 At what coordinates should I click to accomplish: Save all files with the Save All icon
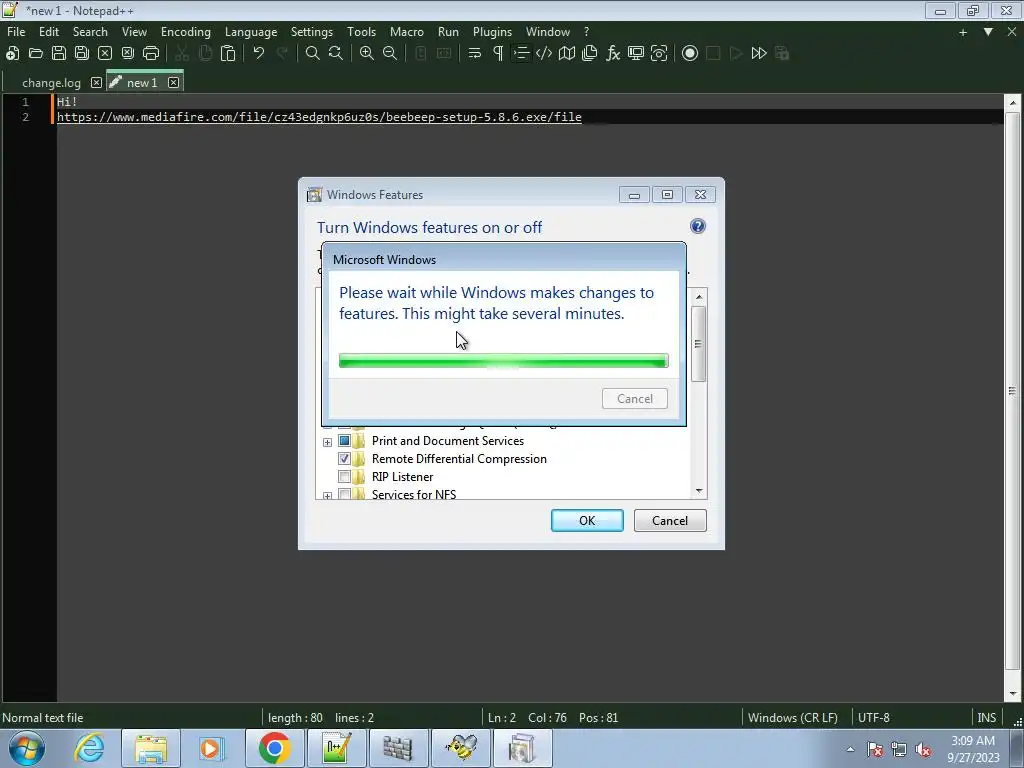click(82, 54)
